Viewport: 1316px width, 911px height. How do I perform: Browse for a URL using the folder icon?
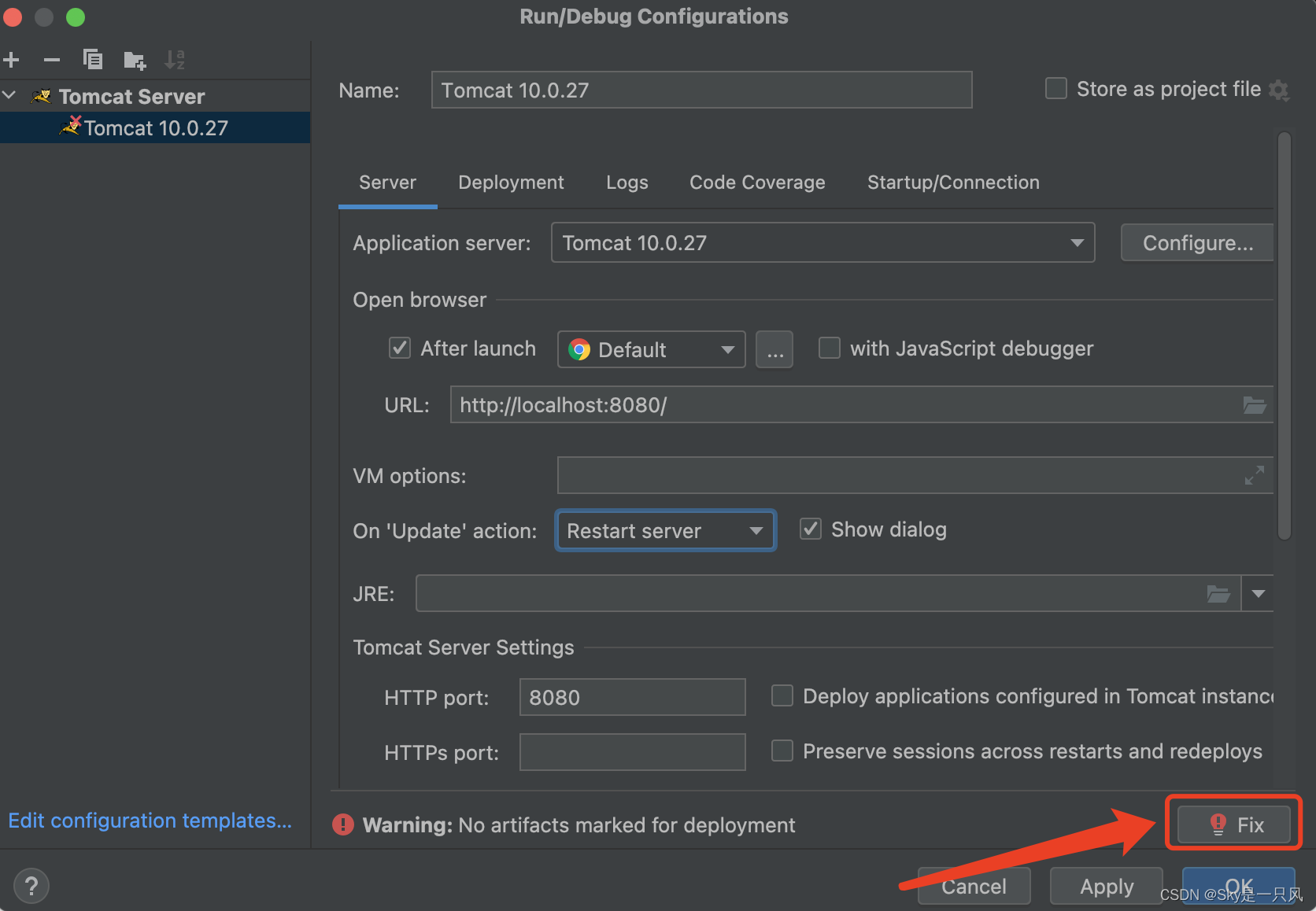[x=1254, y=405]
